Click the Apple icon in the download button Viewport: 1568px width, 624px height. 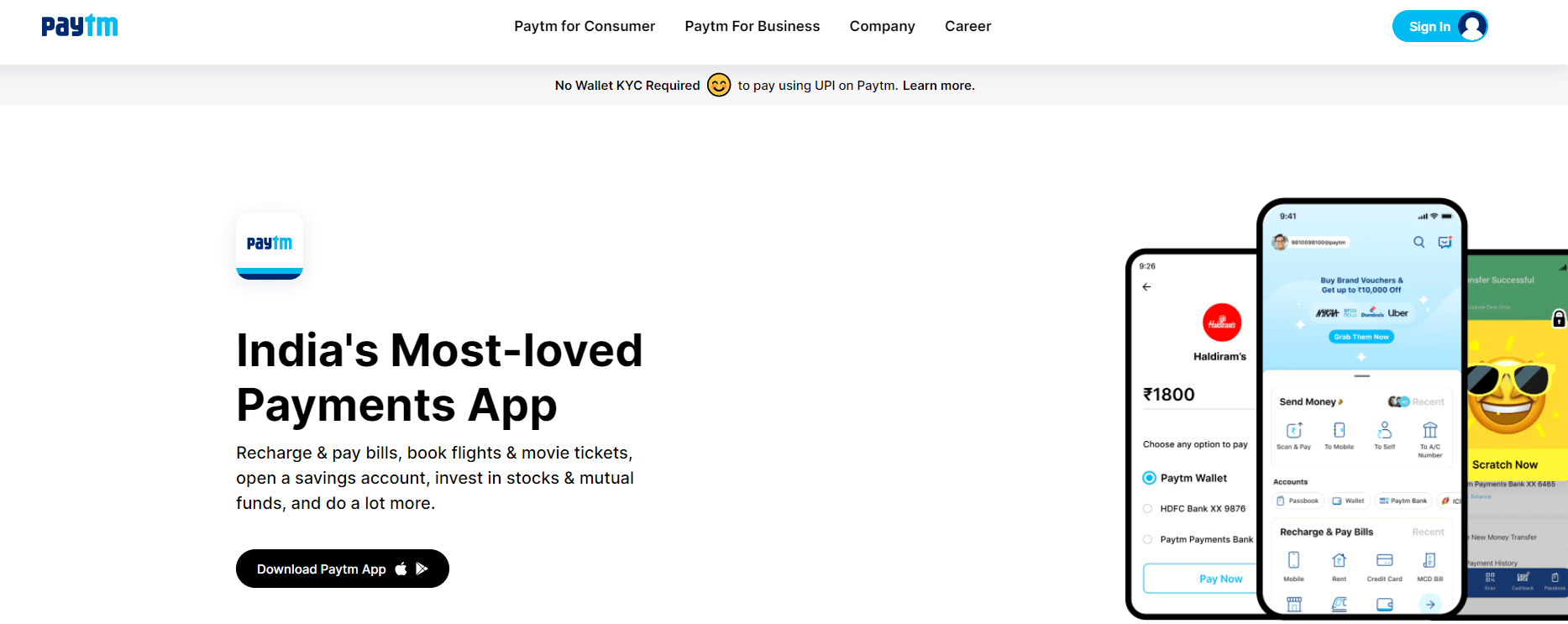(x=401, y=569)
